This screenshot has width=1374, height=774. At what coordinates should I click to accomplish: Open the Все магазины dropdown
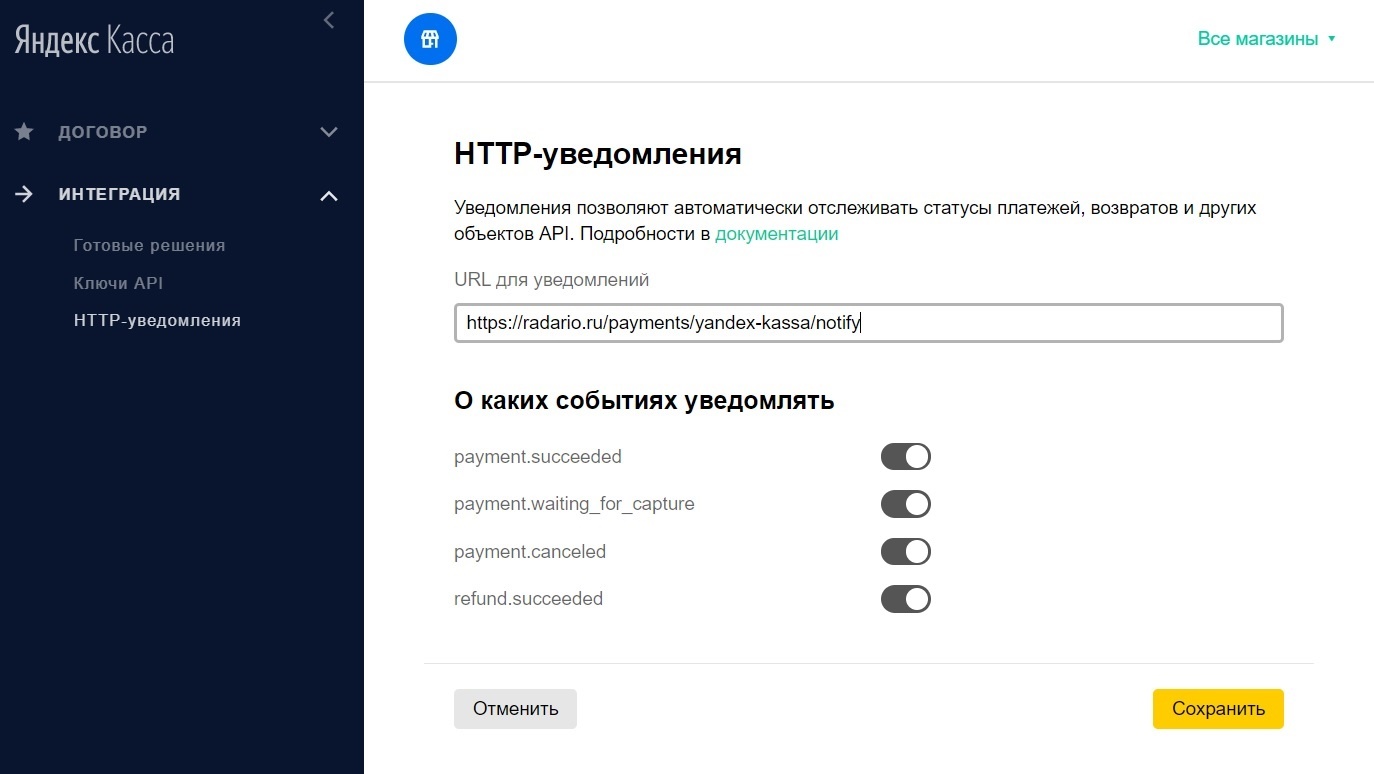[1267, 39]
